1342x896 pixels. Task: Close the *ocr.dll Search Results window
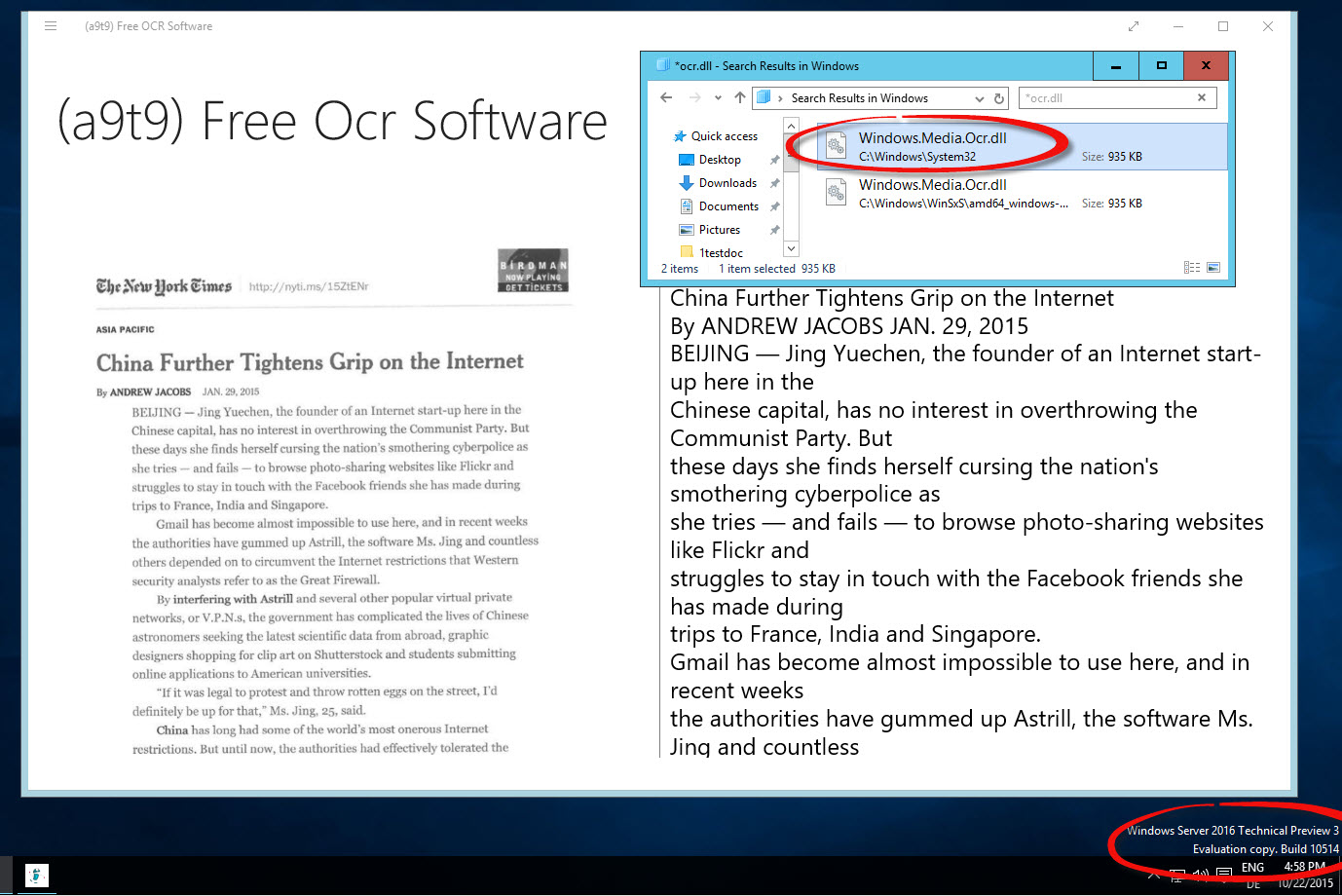click(x=1207, y=66)
